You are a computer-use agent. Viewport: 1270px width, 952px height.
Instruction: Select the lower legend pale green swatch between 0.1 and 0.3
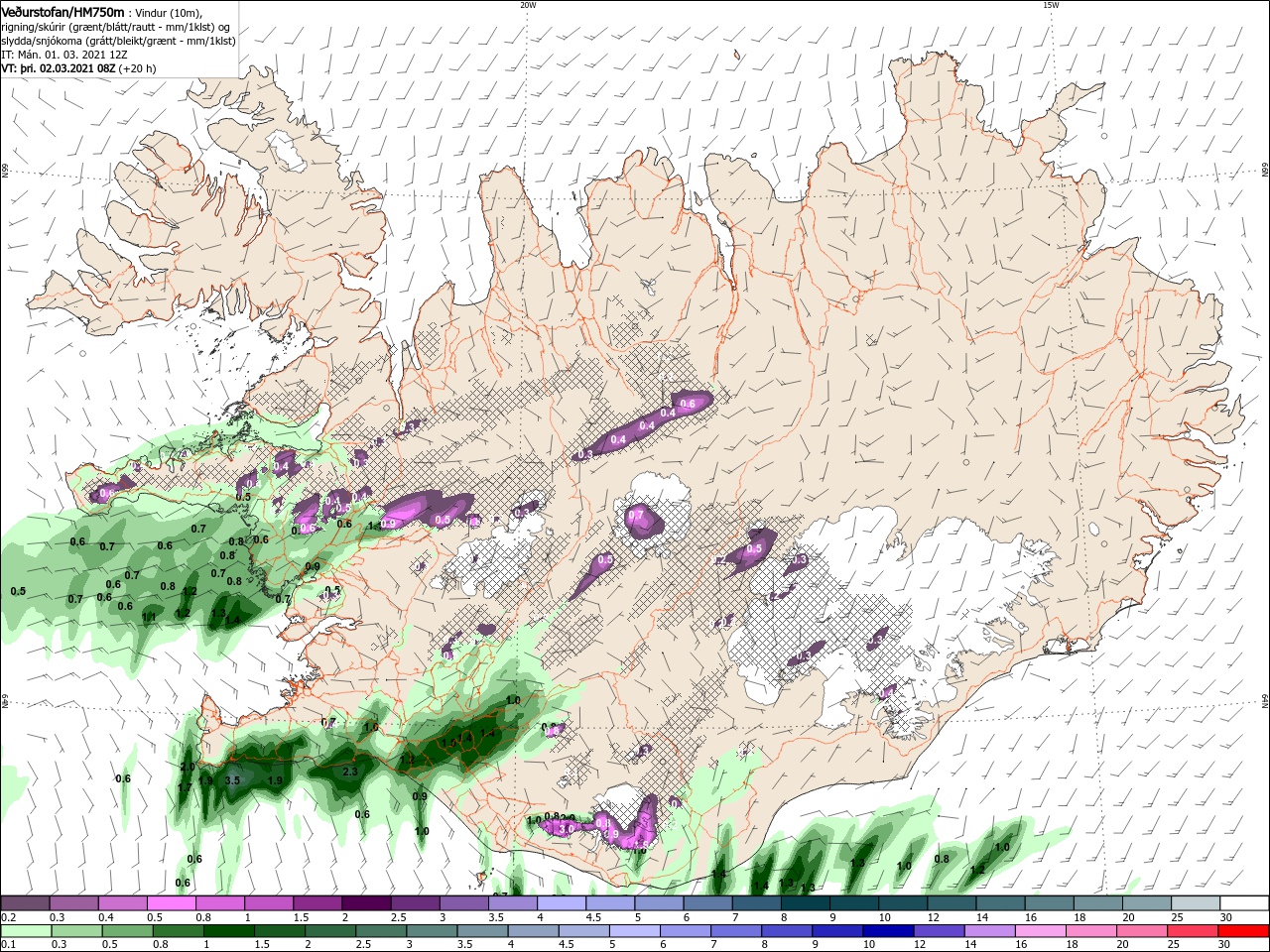pyautogui.click(x=25, y=931)
